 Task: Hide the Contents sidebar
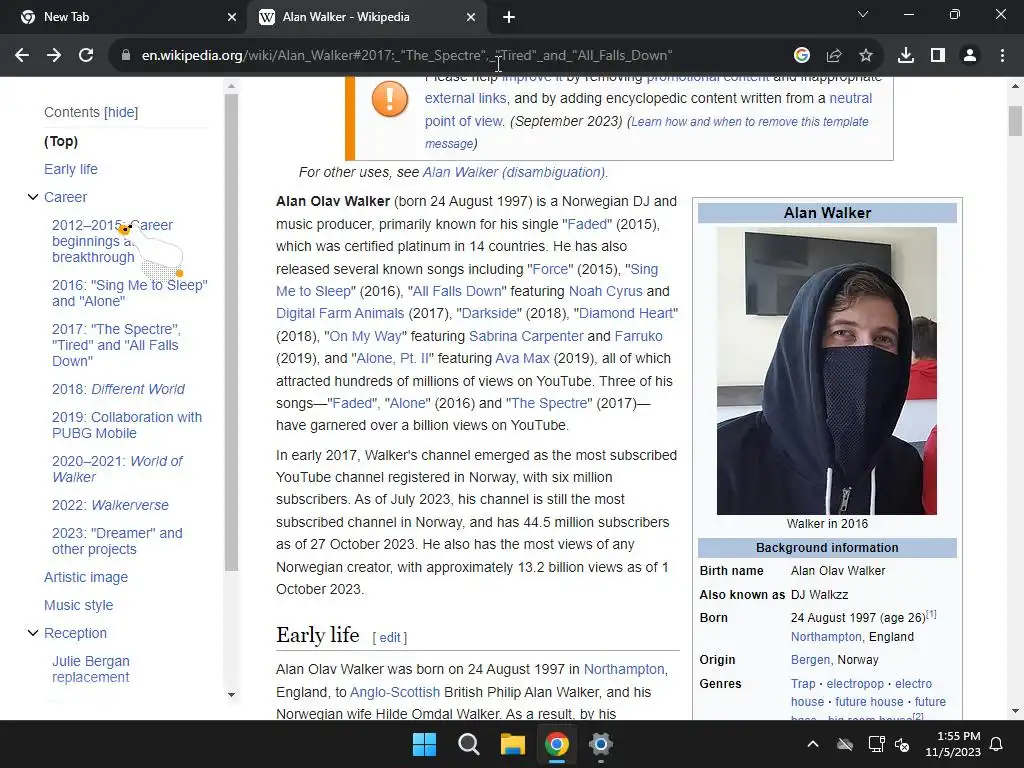click(121, 112)
